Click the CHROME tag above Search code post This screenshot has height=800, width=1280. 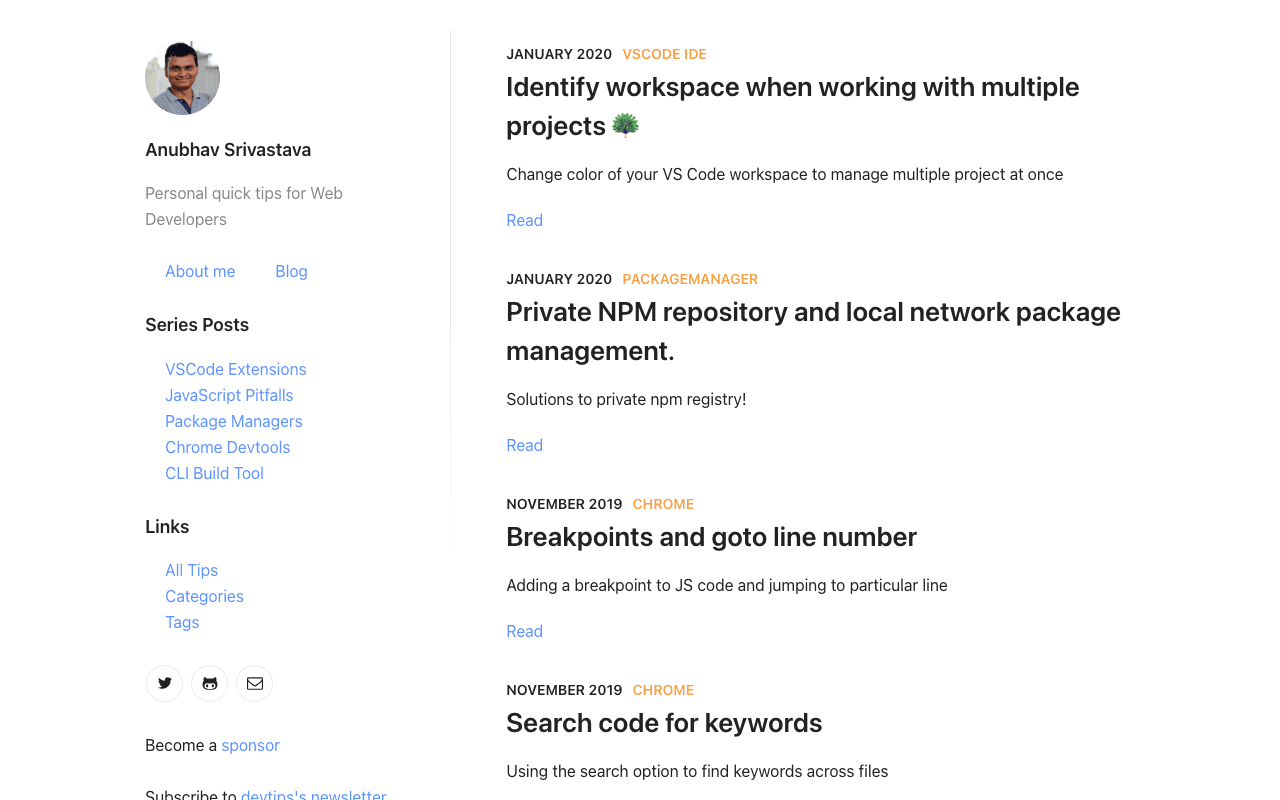point(663,690)
